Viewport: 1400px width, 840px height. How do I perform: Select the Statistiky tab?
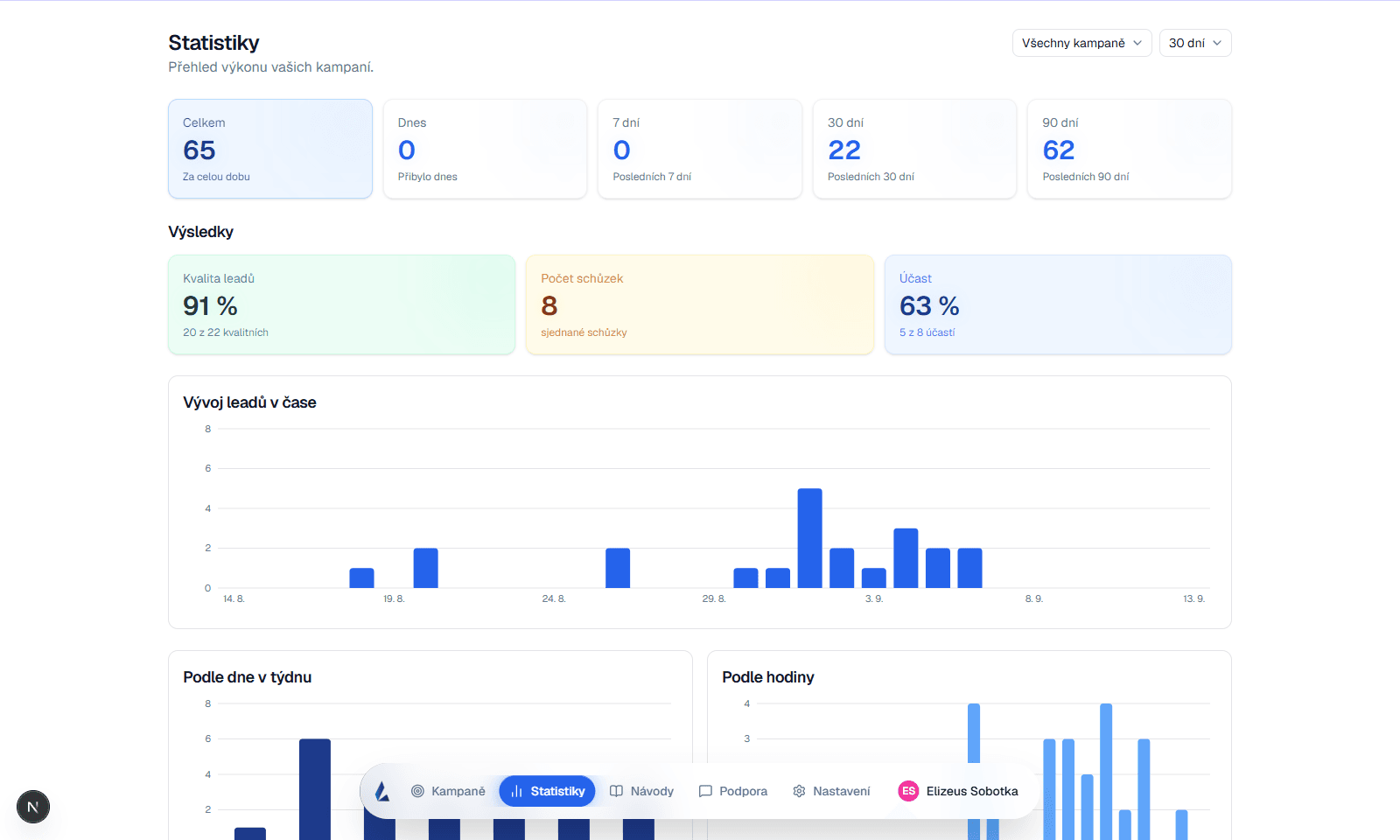(x=548, y=791)
